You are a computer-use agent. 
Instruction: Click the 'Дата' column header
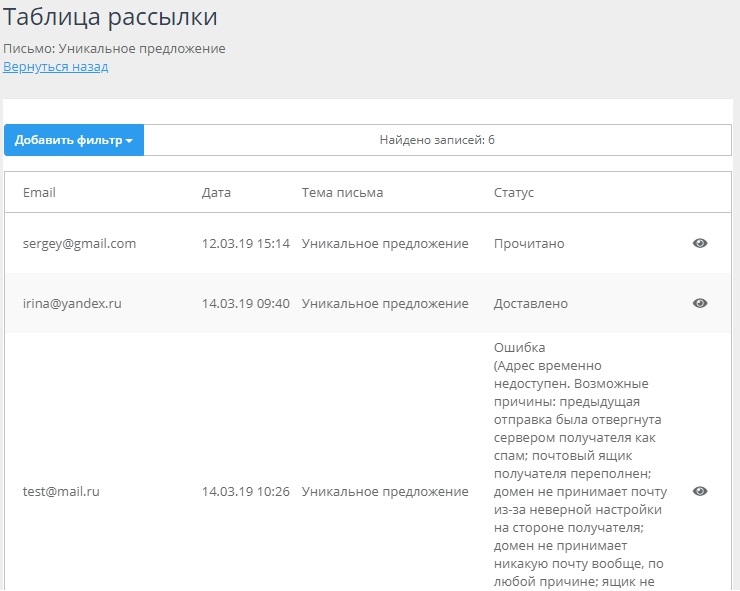point(216,192)
